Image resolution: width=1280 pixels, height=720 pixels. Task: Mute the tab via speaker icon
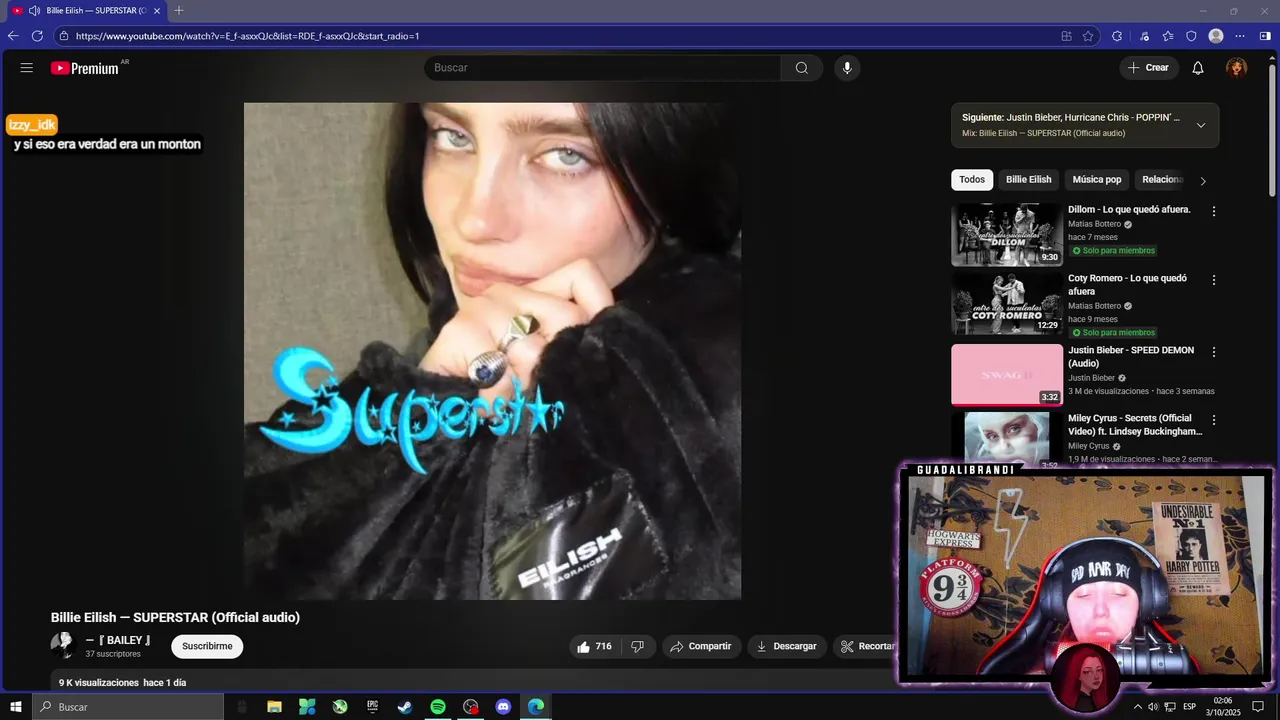34,11
